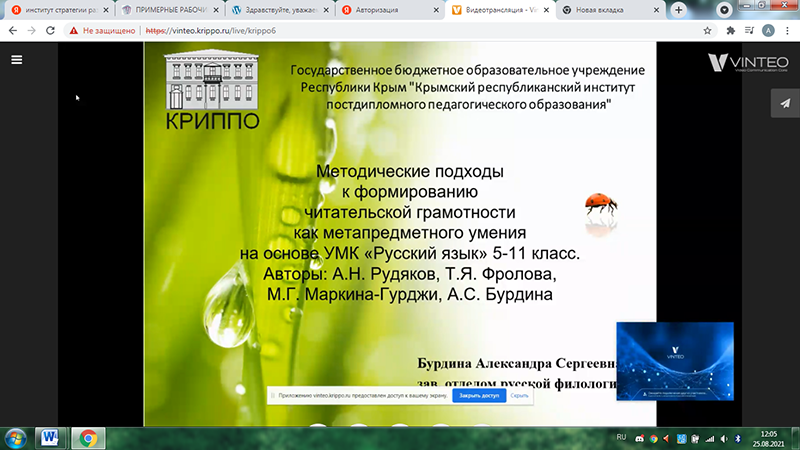Click the red arrow tray icon
800x450 pixels.
(x=666, y=439)
